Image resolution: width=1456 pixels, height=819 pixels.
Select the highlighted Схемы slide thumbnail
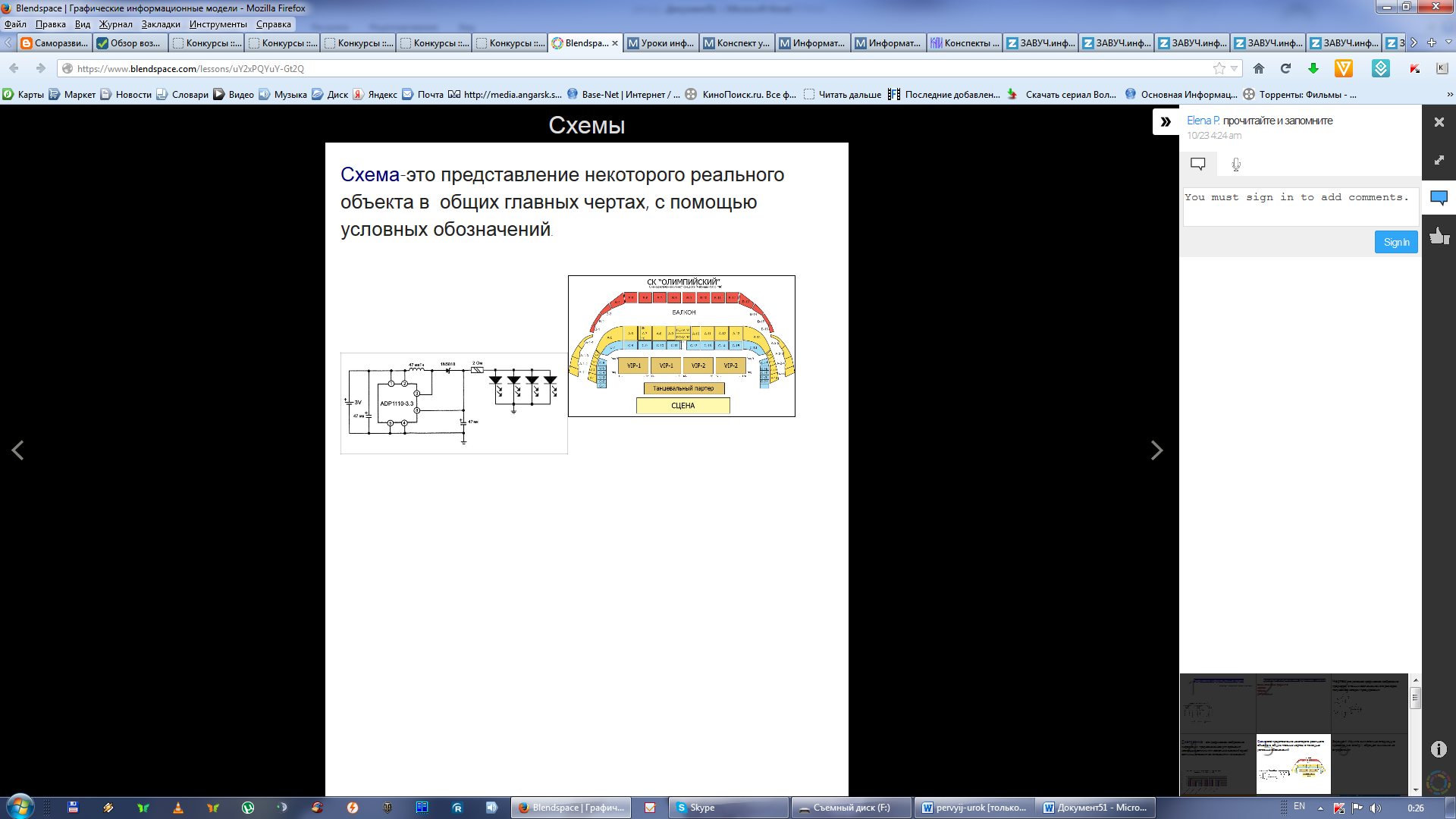1293,764
